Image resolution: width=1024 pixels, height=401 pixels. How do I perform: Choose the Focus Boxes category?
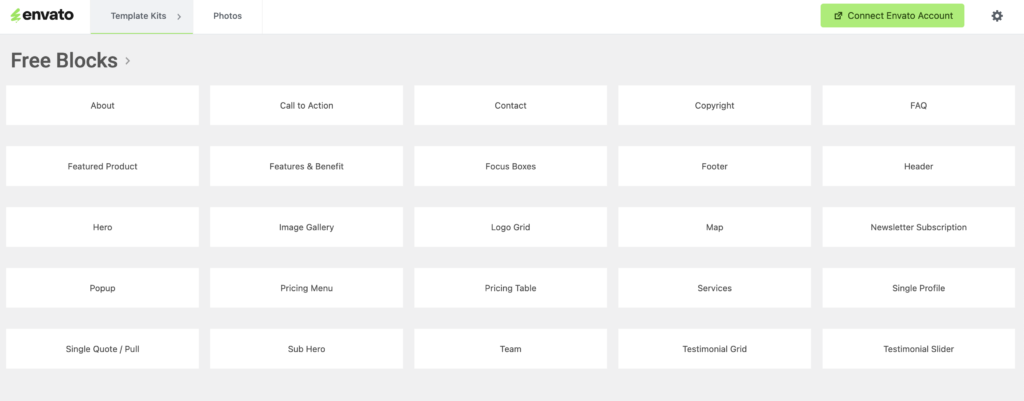pos(511,167)
